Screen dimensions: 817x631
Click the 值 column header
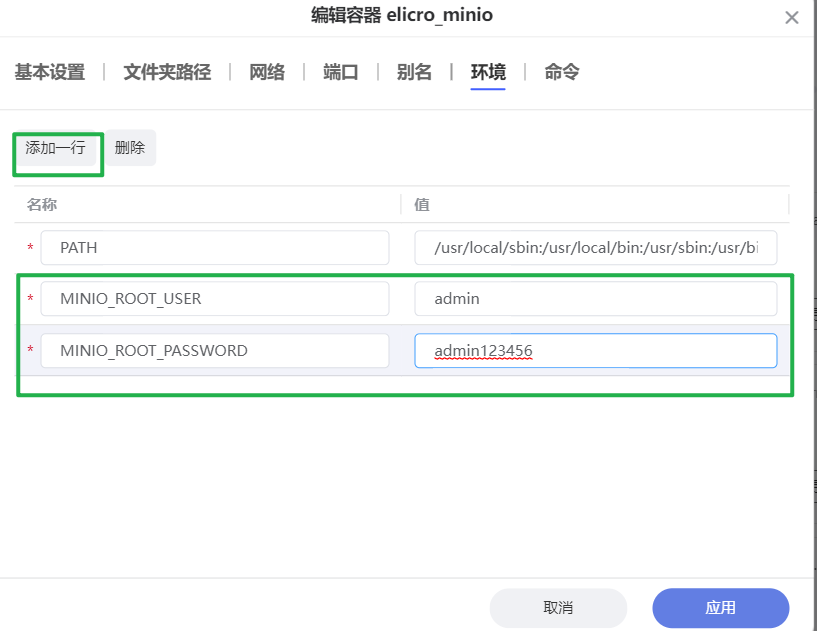[420, 204]
